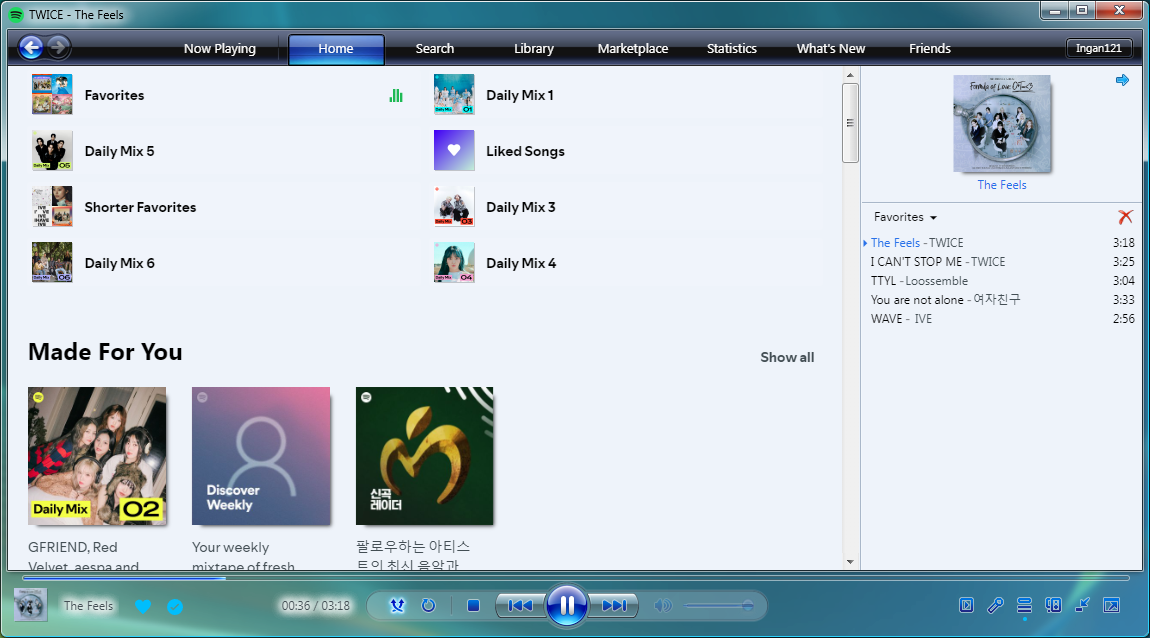
Task: Click the scrollbar down arrow
Action: tap(850, 562)
